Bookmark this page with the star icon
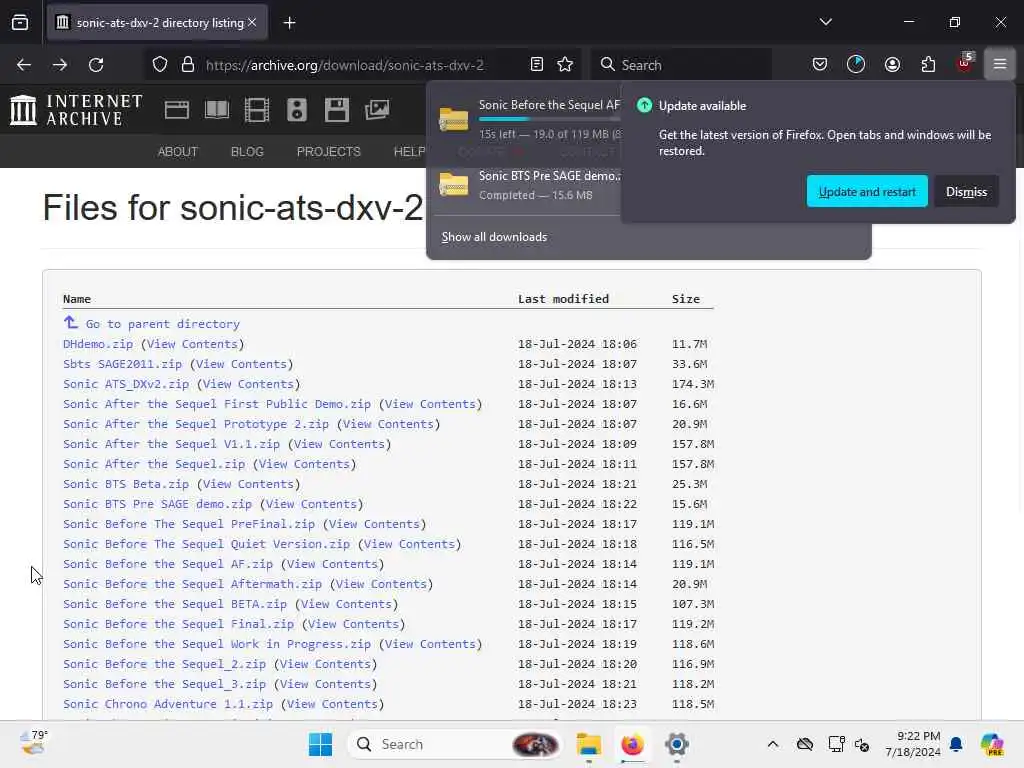Viewport: 1024px width, 768px height. 565,64
